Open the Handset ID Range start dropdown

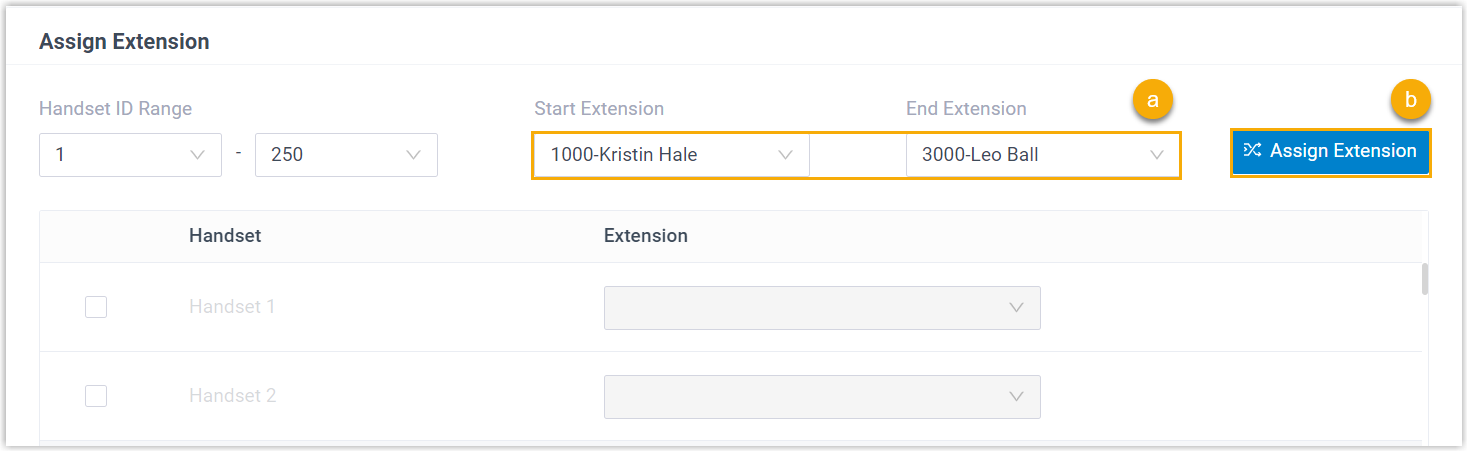click(x=130, y=155)
